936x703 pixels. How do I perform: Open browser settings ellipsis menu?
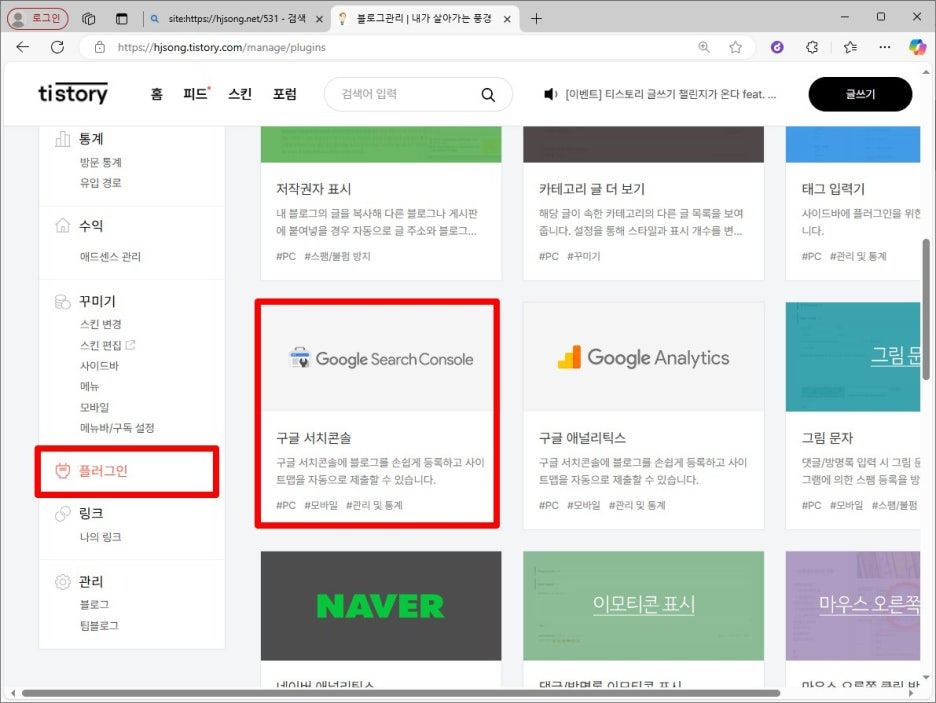tap(885, 47)
